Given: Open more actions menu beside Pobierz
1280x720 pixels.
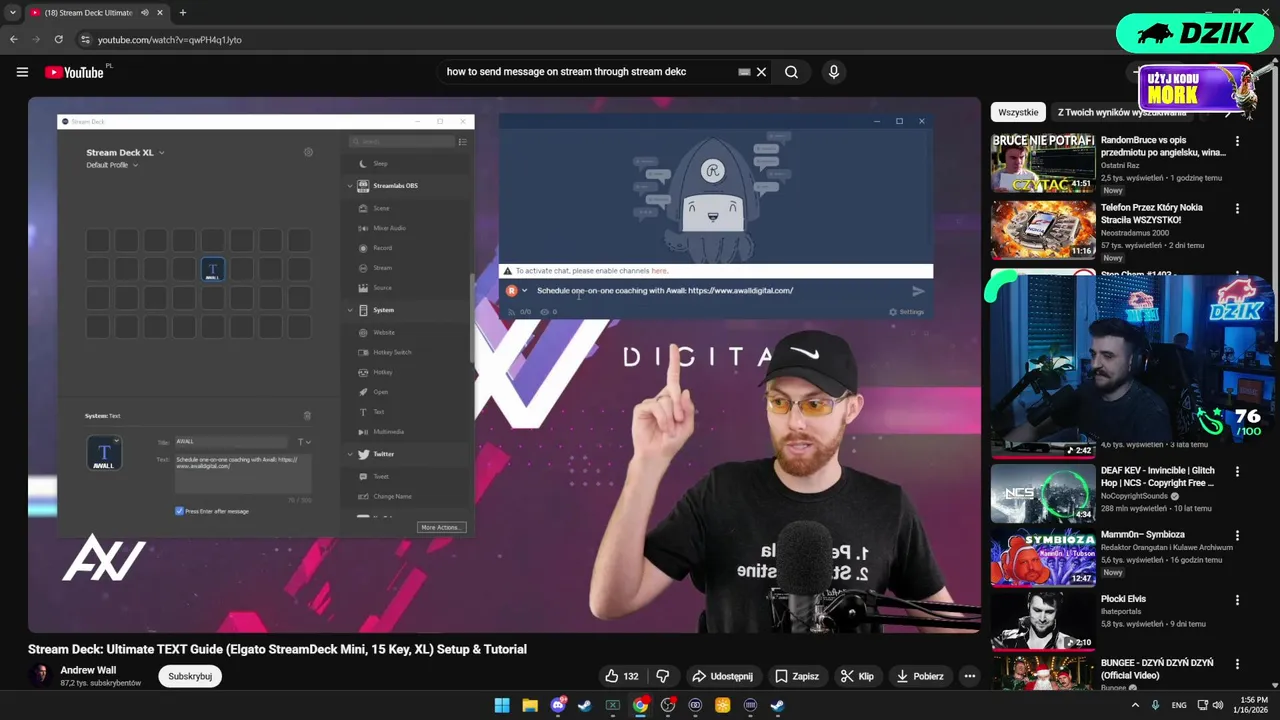Looking at the screenshot, I should coord(969,676).
